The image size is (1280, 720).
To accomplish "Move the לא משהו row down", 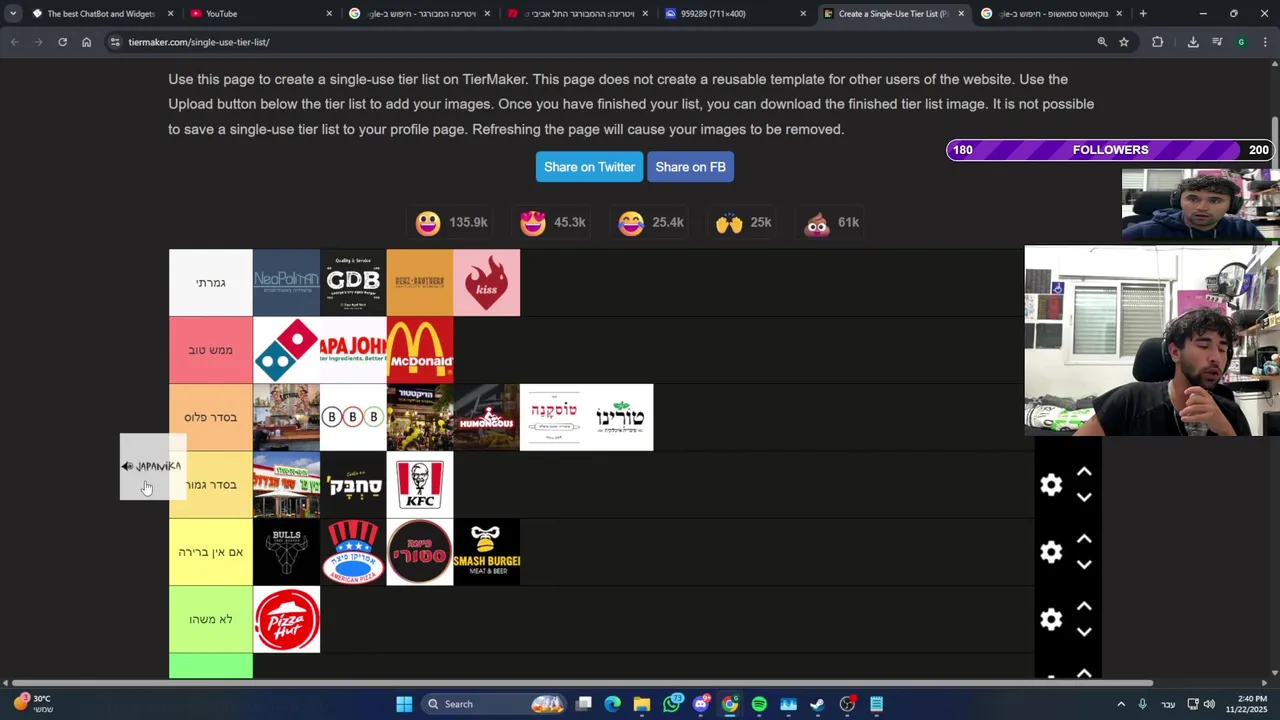I will (x=1084, y=631).
